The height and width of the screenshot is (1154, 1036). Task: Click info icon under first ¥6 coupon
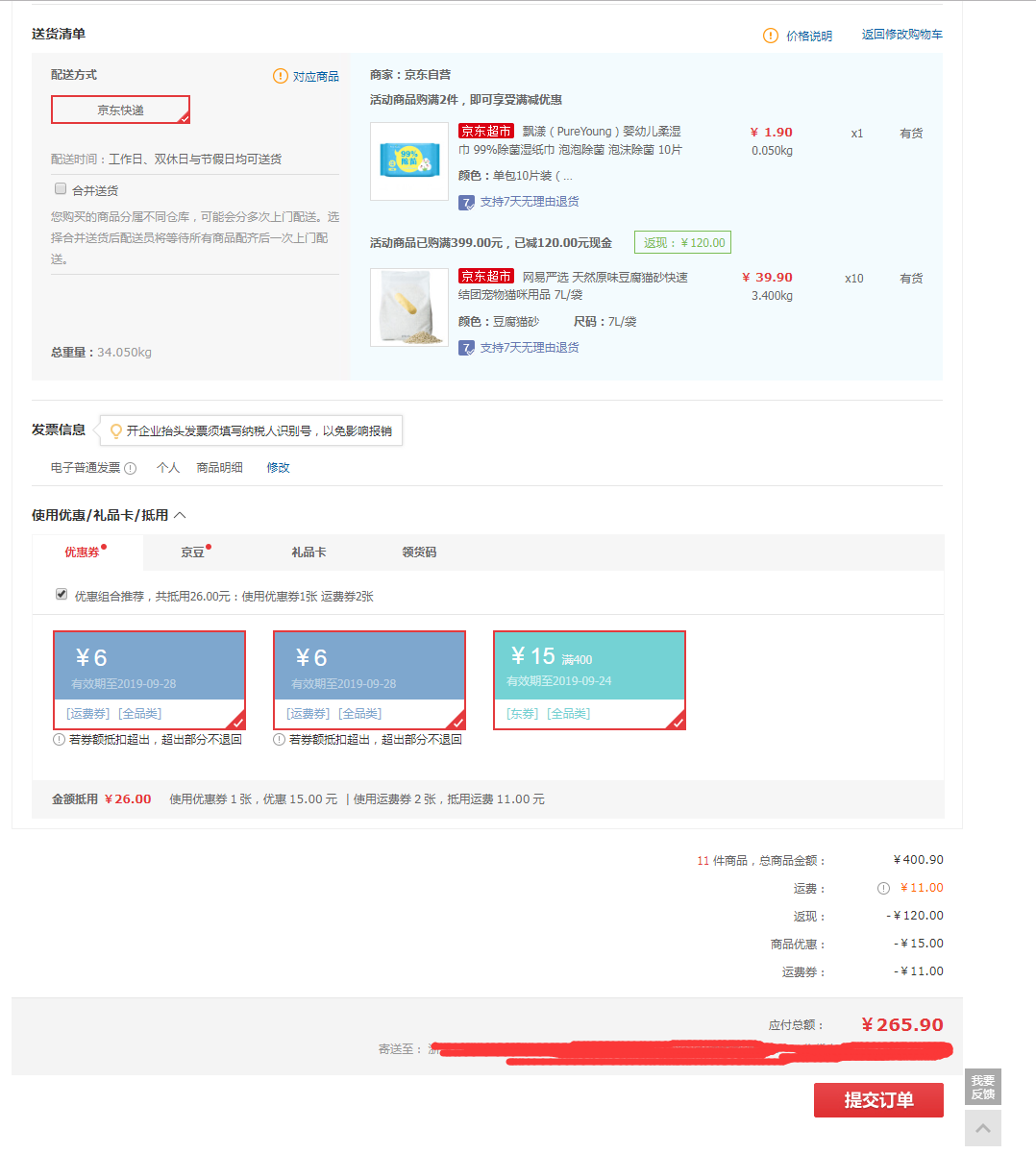(x=60, y=740)
